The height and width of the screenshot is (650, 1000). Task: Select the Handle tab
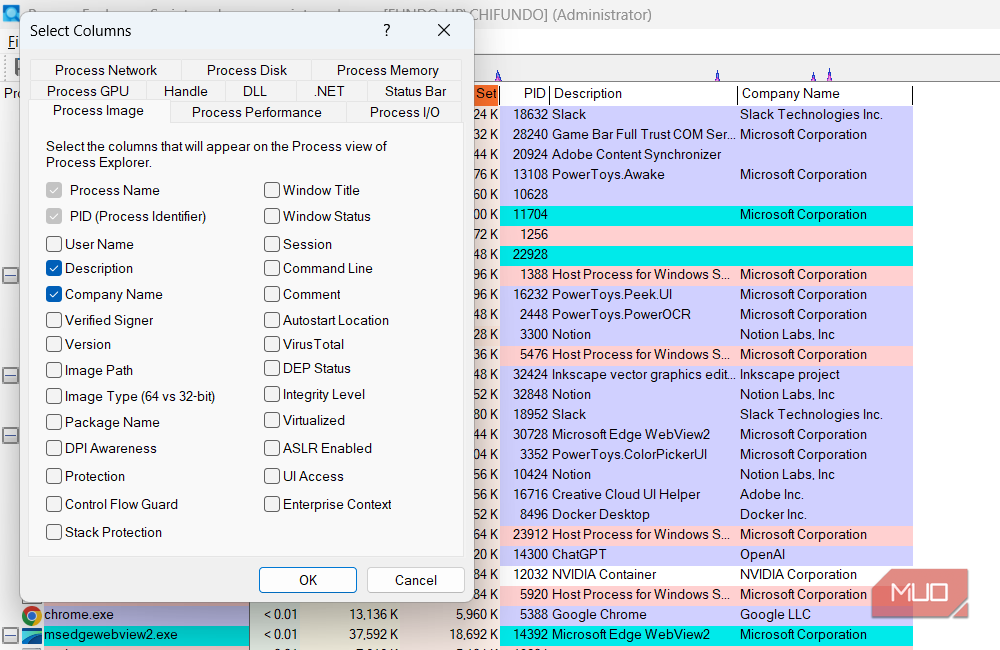[186, 91]
